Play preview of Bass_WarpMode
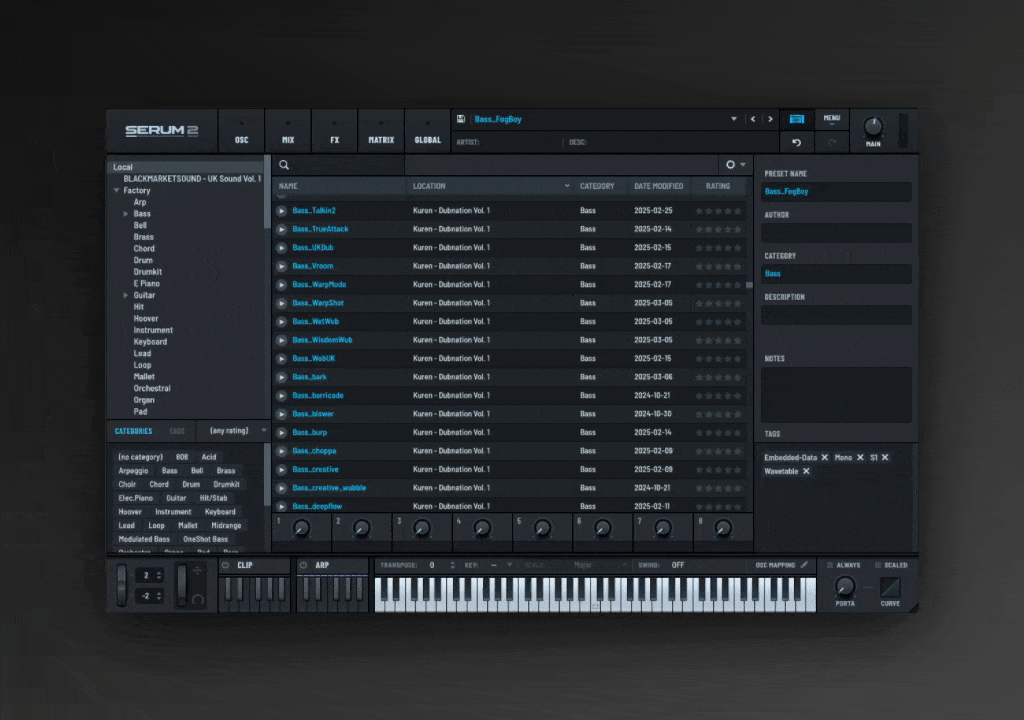1024x720 pixels. click(x=281, y=285)
